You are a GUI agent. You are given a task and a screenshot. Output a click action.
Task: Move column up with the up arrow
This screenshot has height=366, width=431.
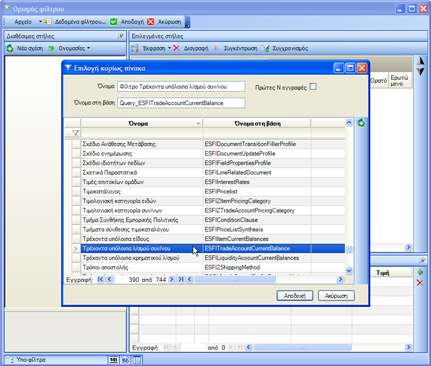pyautogui.click(x=421, y=61)
